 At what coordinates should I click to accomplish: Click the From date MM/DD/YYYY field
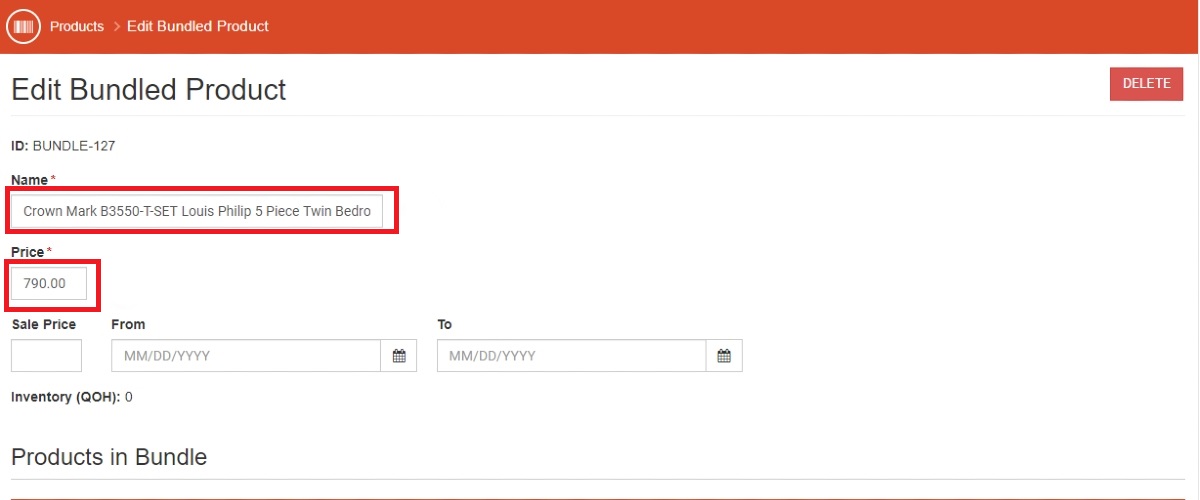245,356
